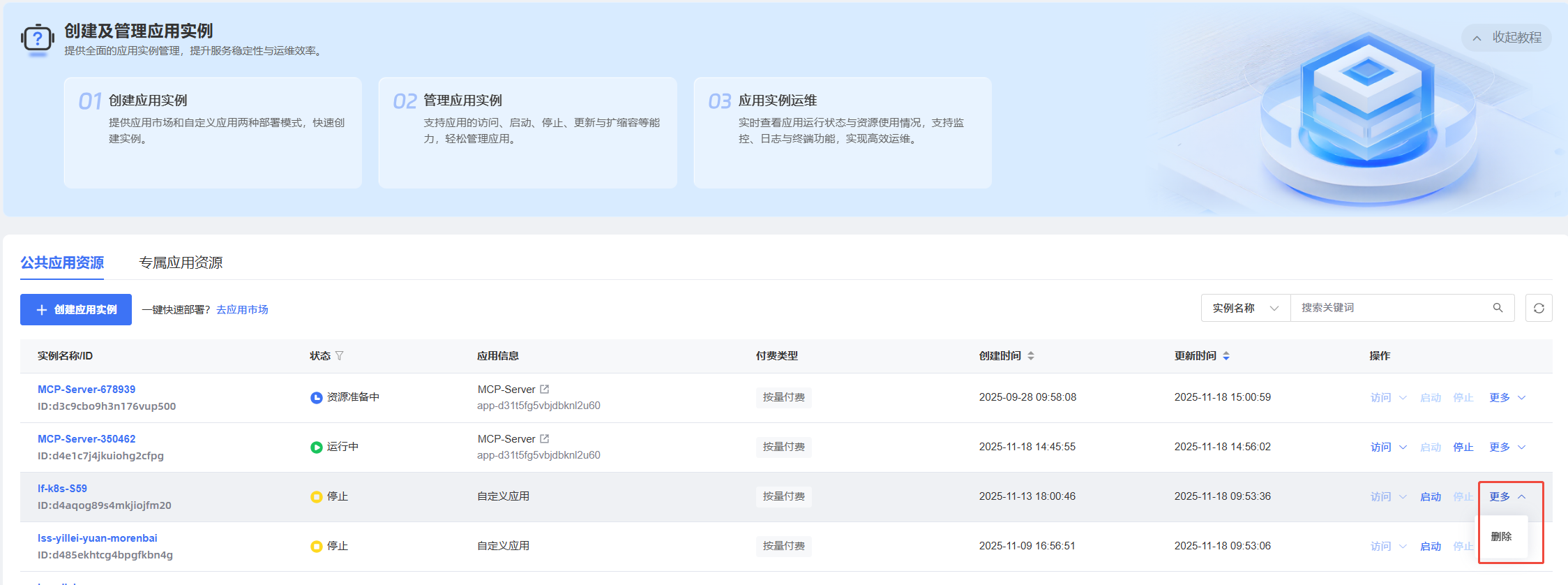Viewport: 1568px width, 585px height.
Task: Open external link for MCP-Server-350462 app
Action: coord(545,439)
